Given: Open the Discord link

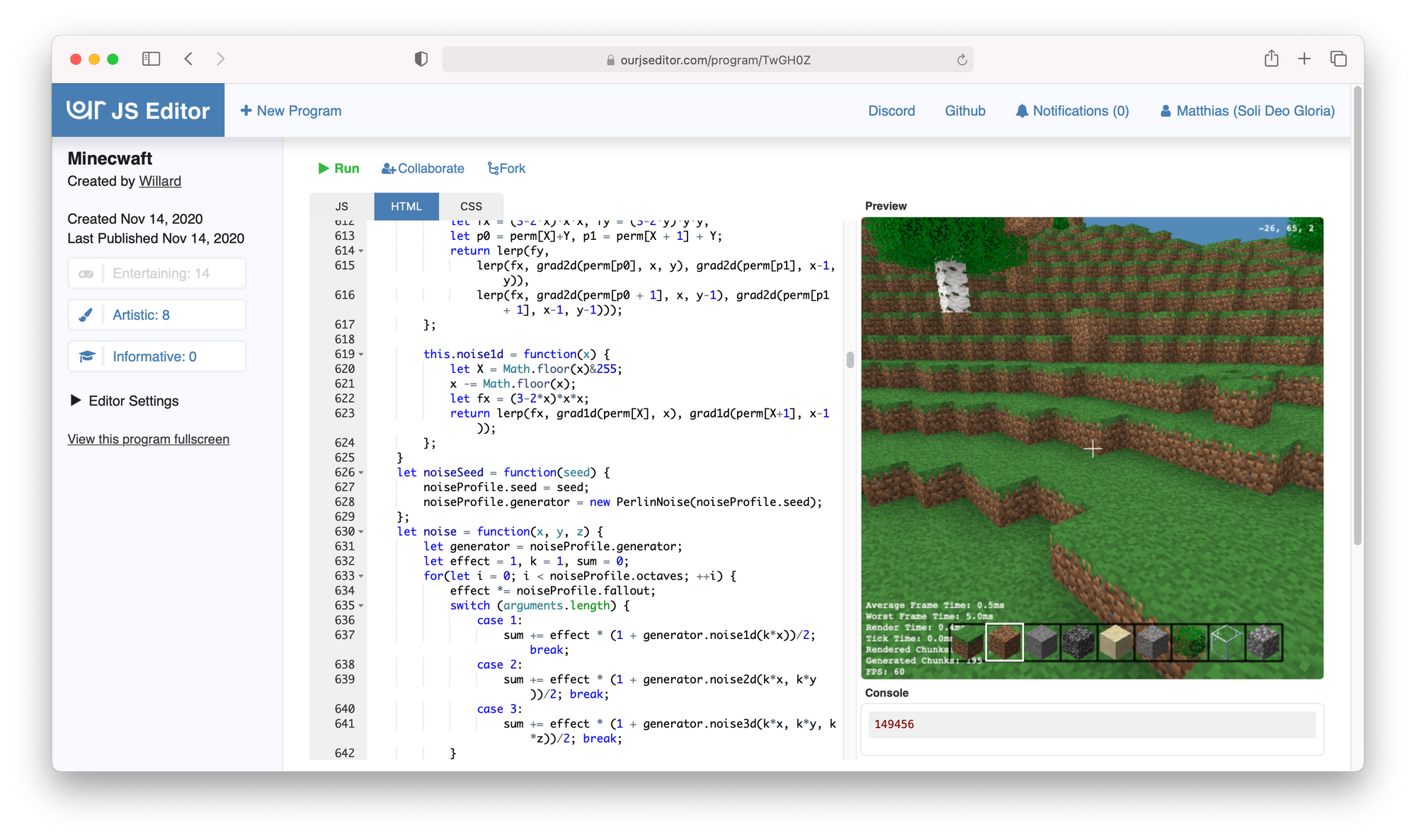Looking at the screenshot, I should point(891,110).
